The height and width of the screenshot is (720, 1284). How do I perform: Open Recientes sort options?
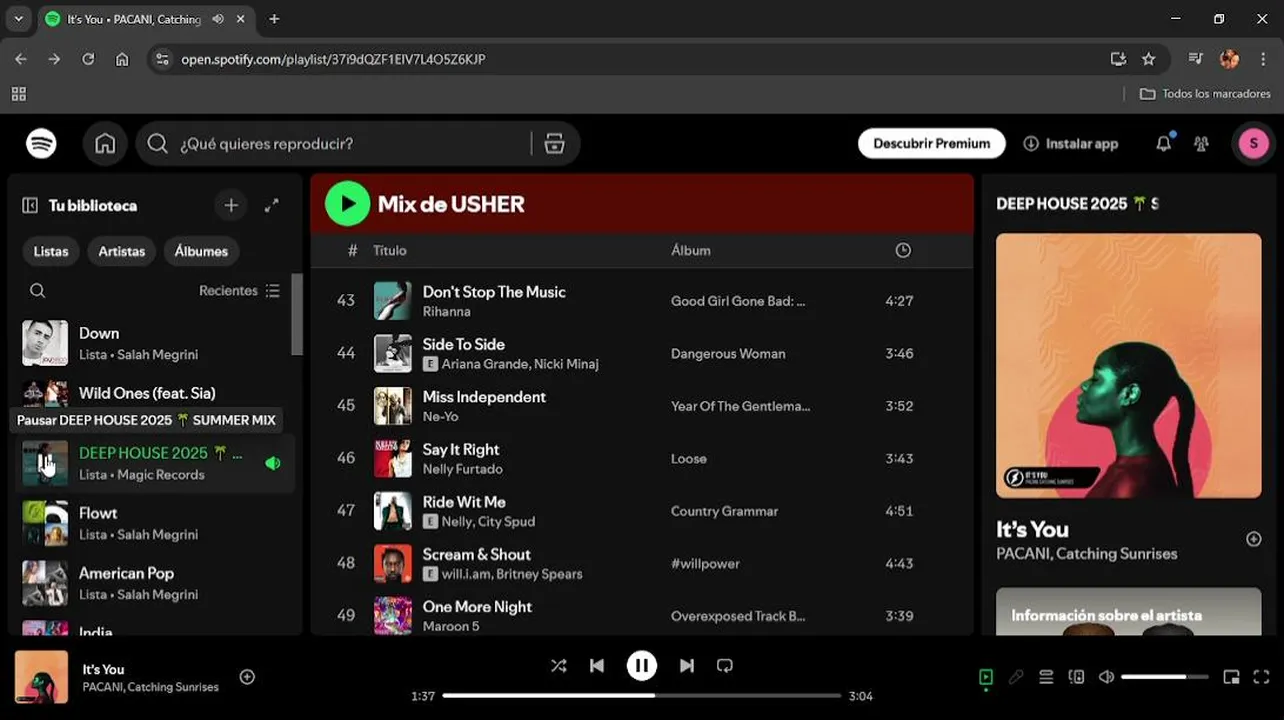point(240,291)
